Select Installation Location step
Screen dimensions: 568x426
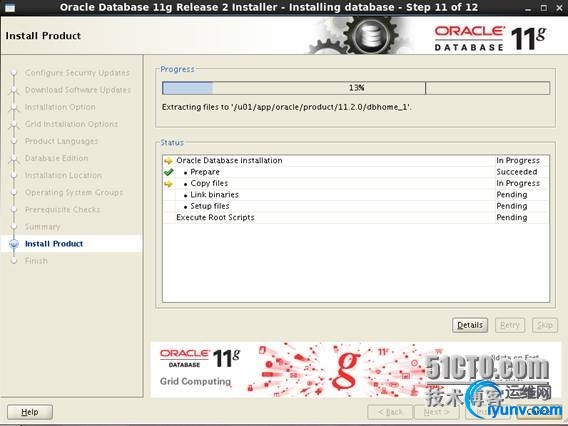point(63,175)
